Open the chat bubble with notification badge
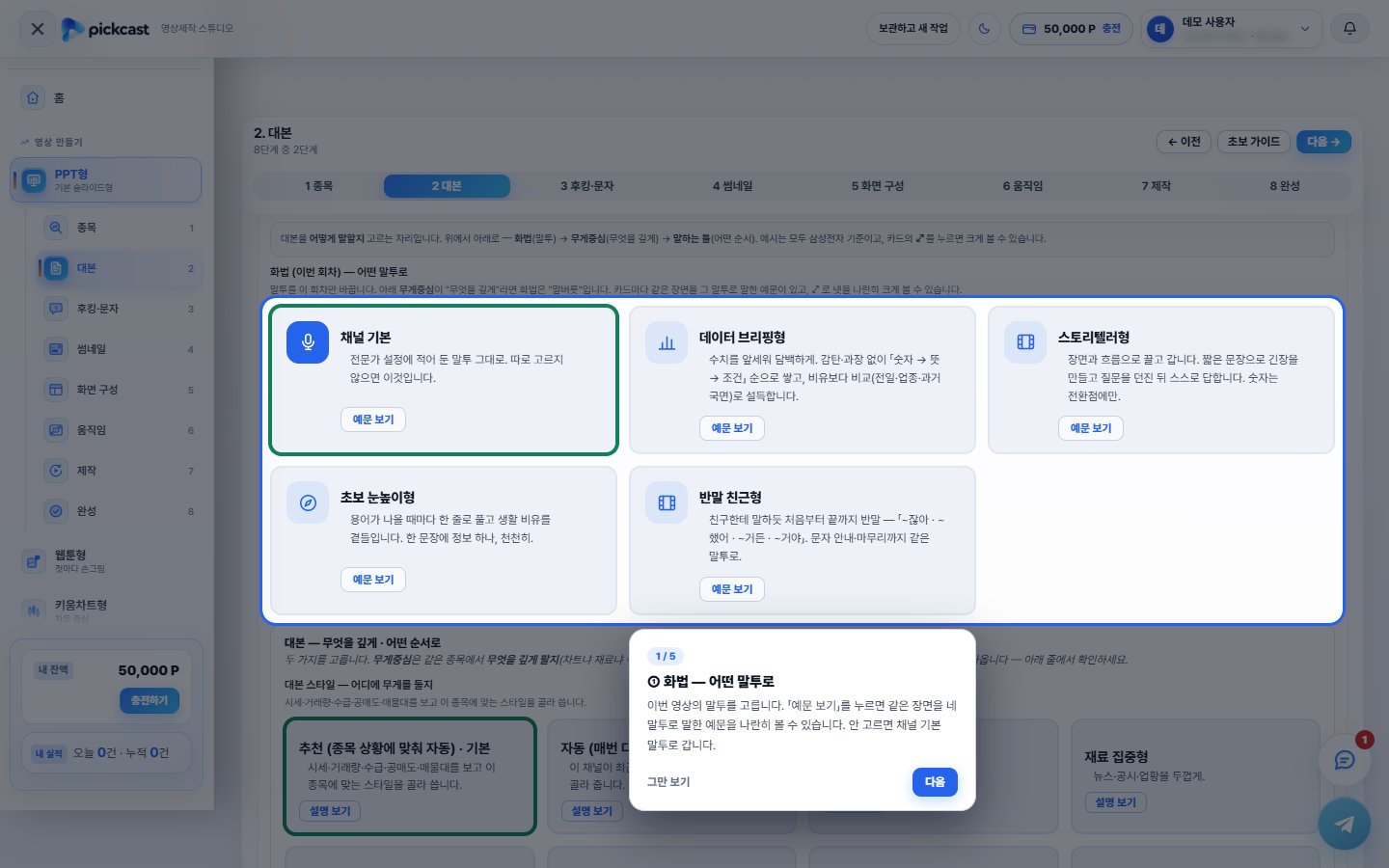 1345,760
